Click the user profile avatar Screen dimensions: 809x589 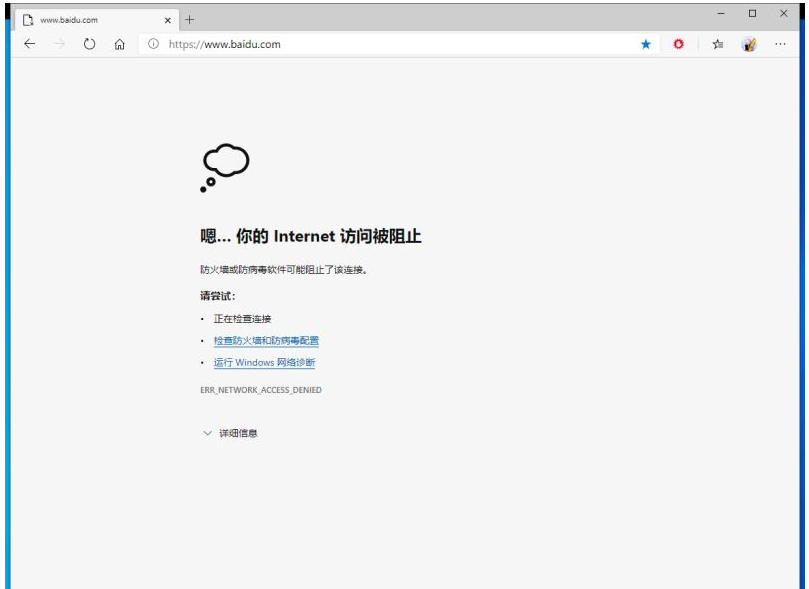(x=748, y=44)
